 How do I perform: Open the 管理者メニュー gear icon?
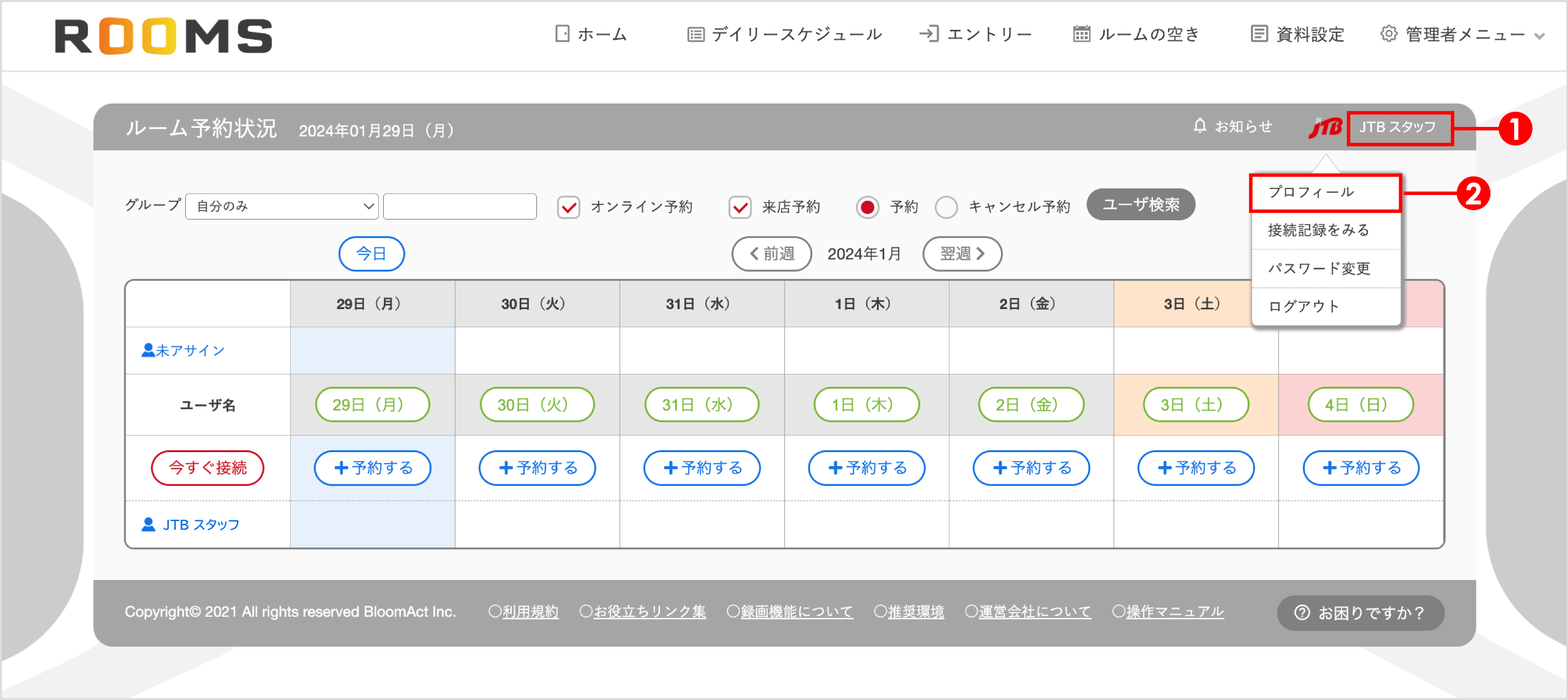pos(1389,34)
